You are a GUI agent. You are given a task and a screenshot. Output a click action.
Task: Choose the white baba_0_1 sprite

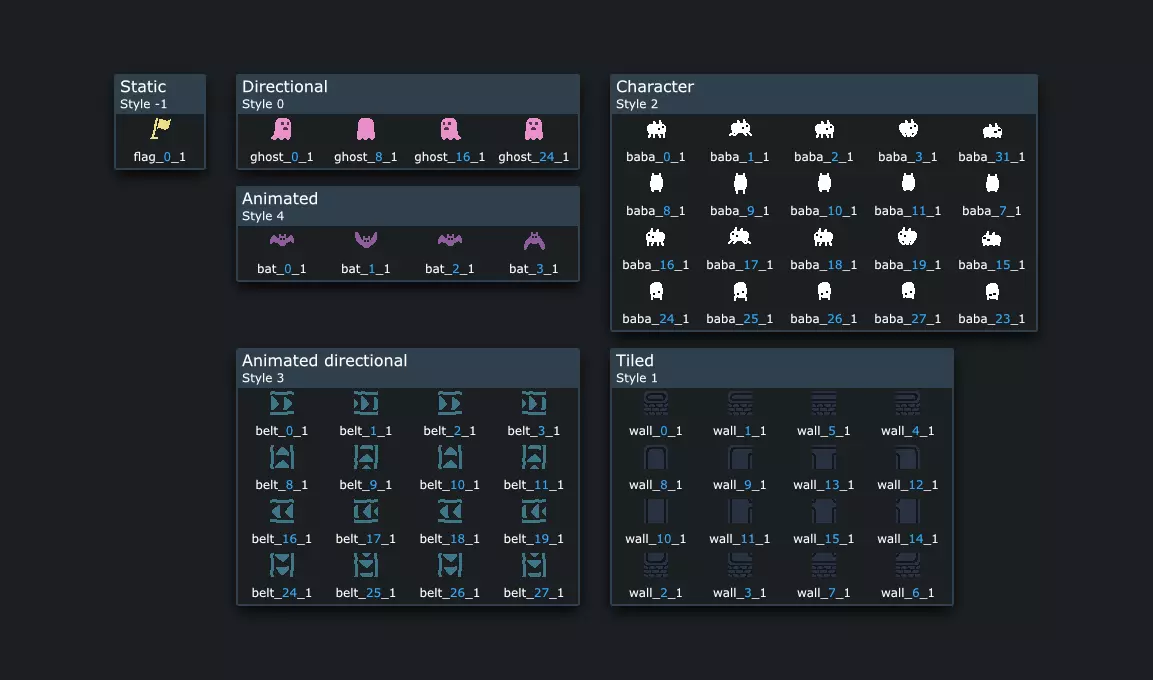pyautogui.click(x=656, y=129)
